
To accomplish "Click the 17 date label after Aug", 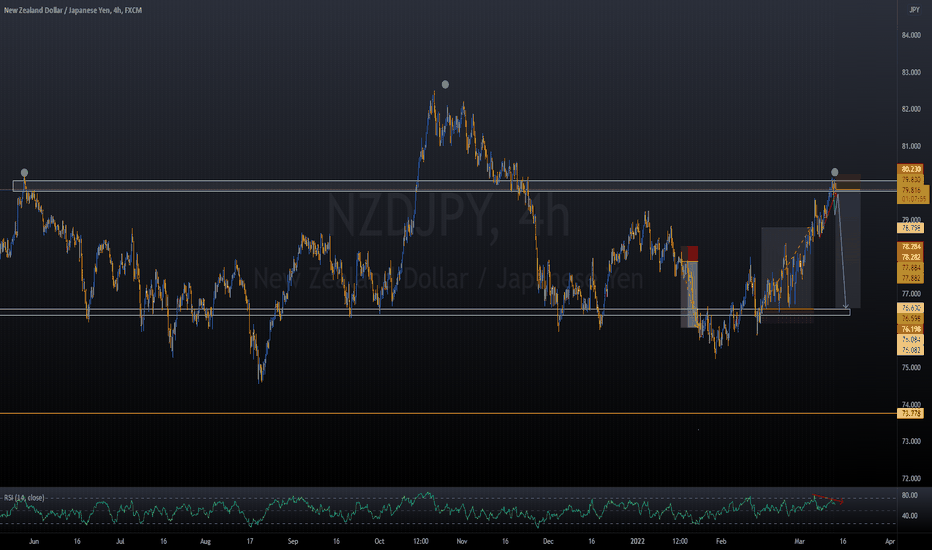I will tap(250, 541).
